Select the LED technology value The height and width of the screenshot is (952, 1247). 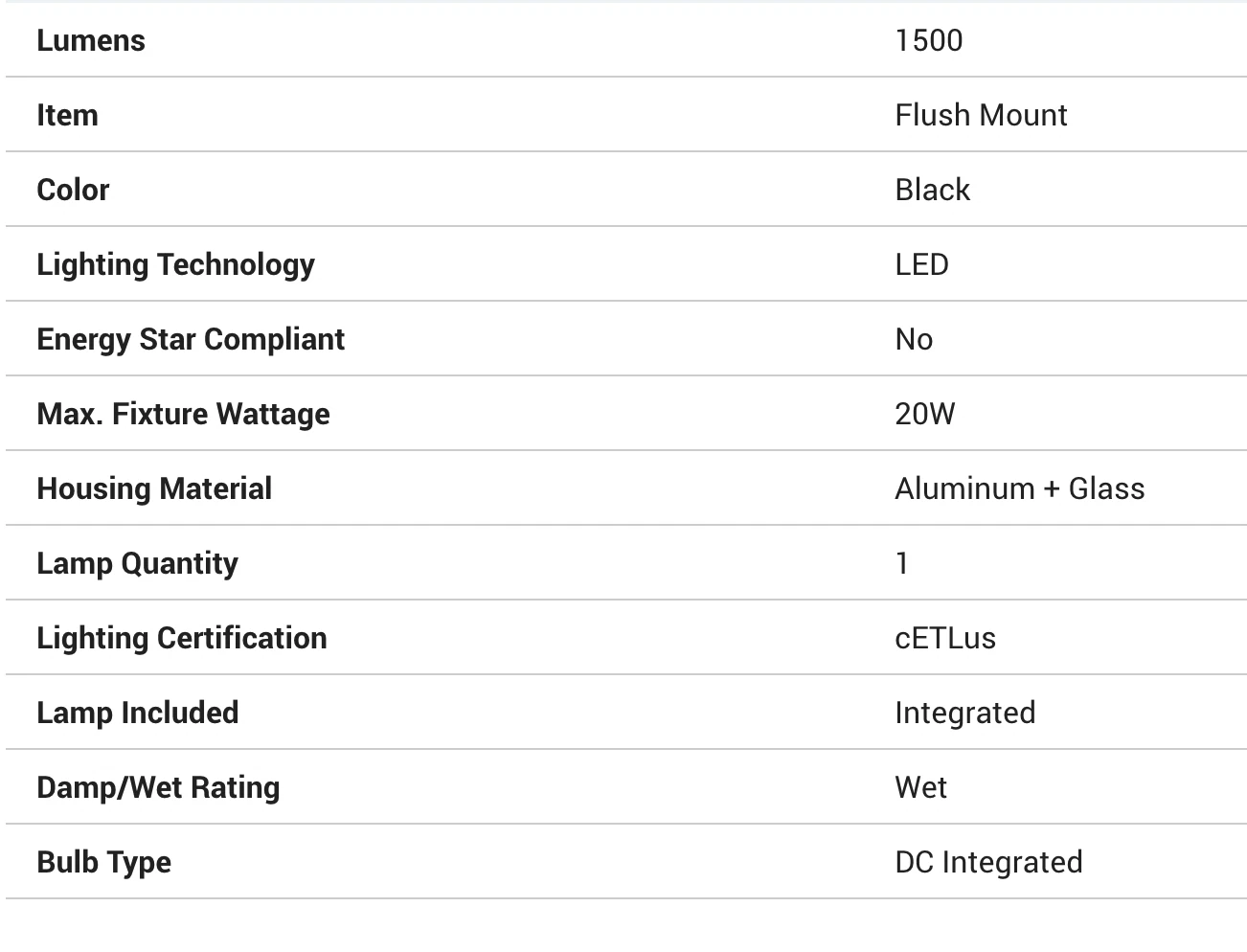pyautogui.click(x=921, y=264)
